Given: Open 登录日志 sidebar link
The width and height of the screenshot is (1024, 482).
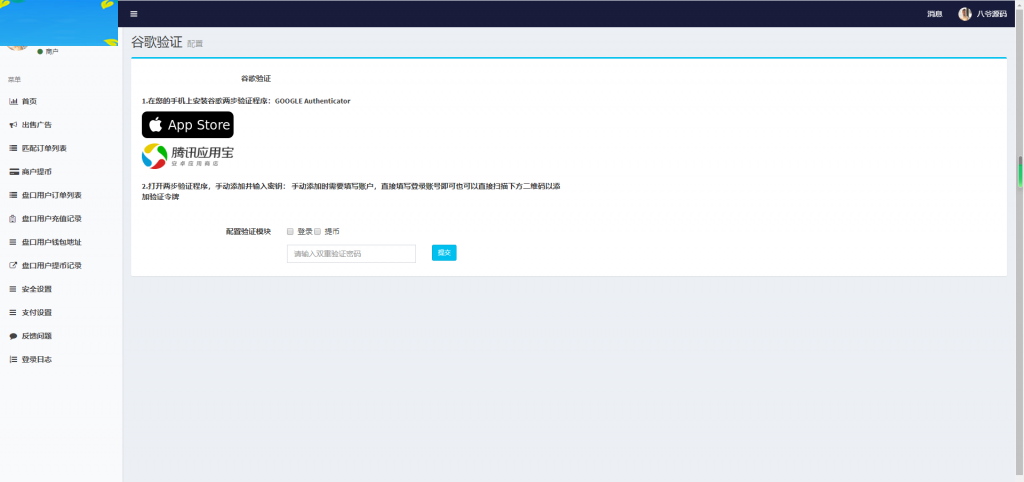Looking at the screenshot, I should [x=37, y=359].
